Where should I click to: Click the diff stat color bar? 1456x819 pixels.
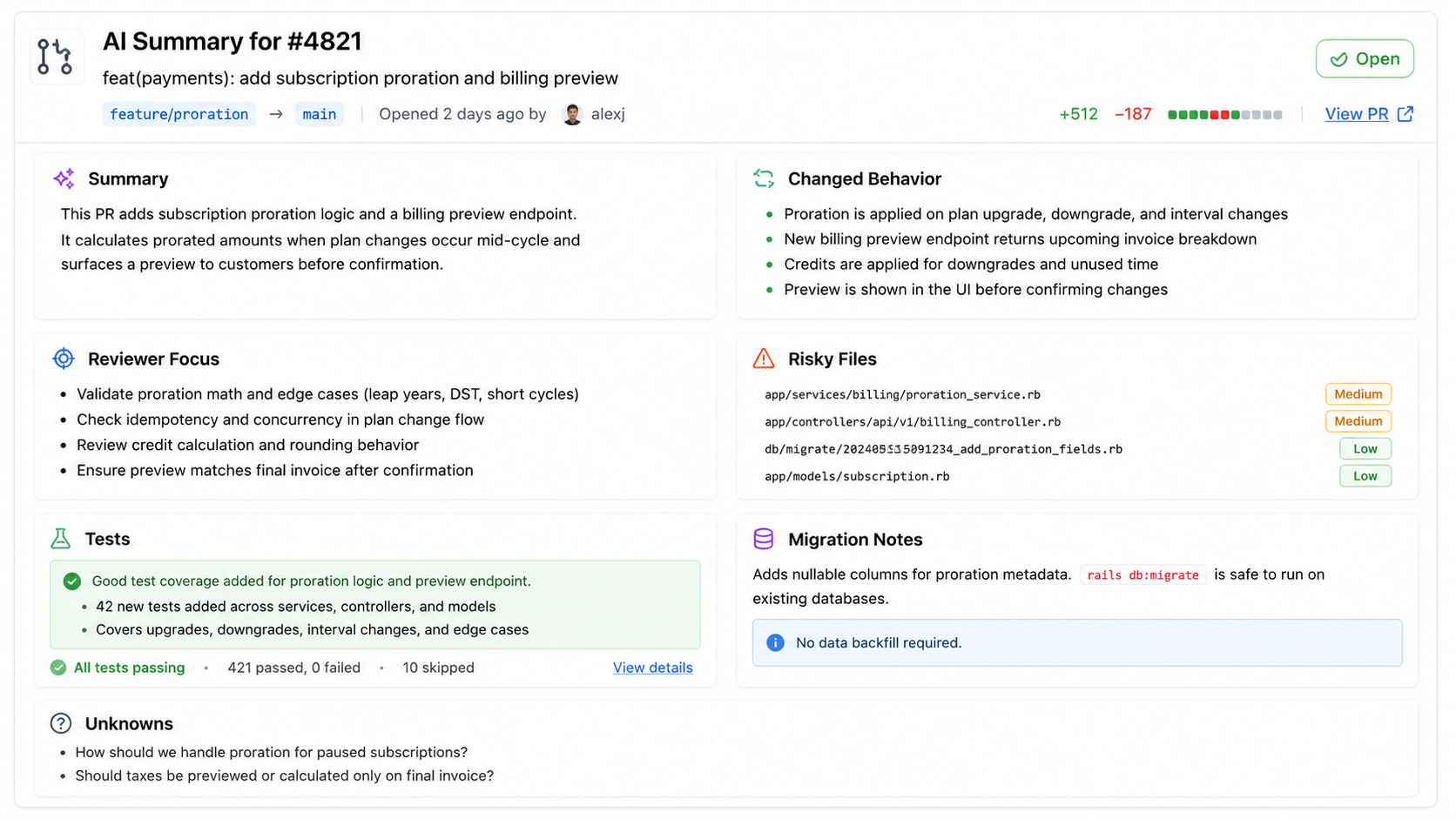(1224, 115)
